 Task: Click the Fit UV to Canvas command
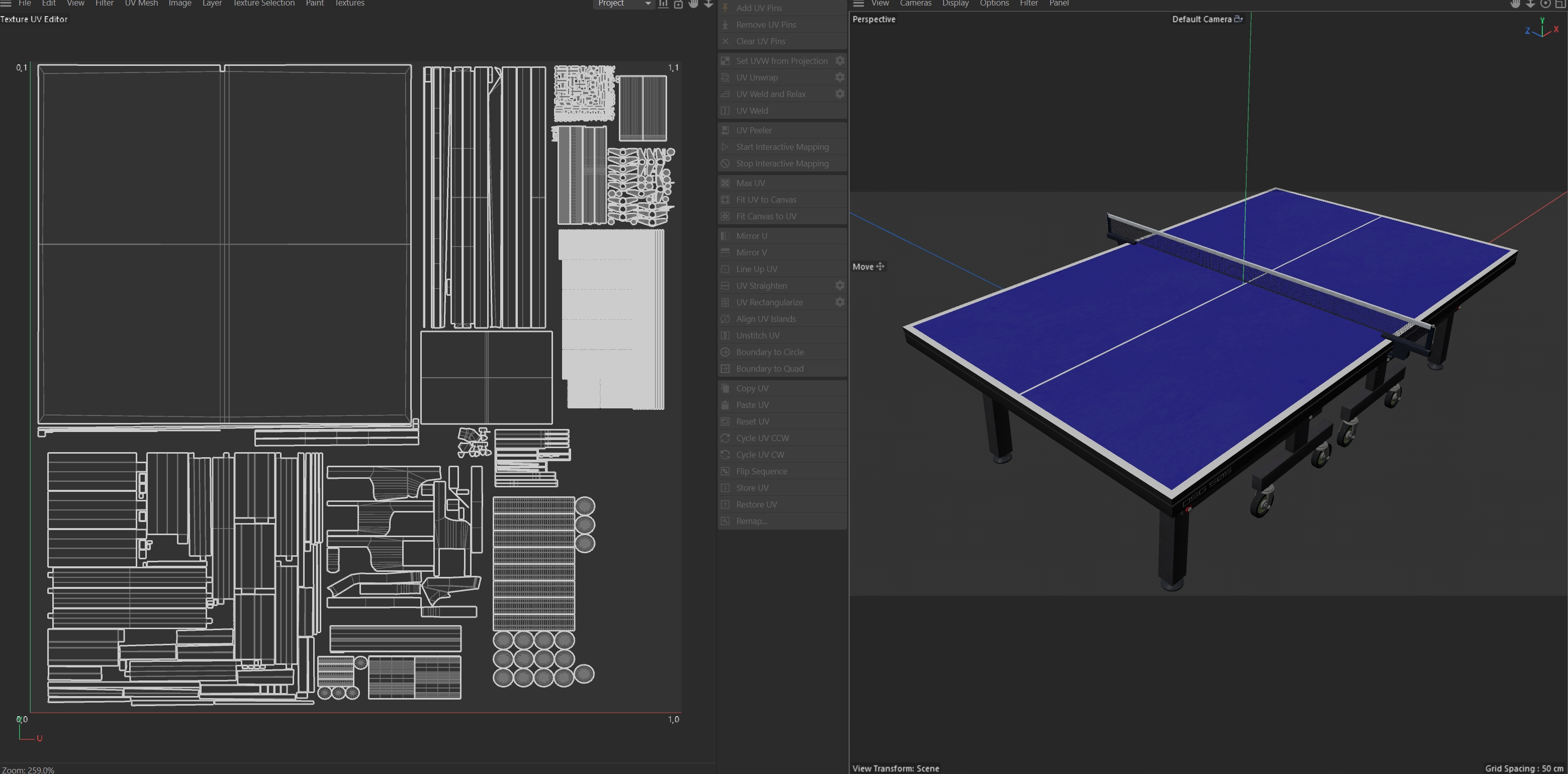pos(766,200)
